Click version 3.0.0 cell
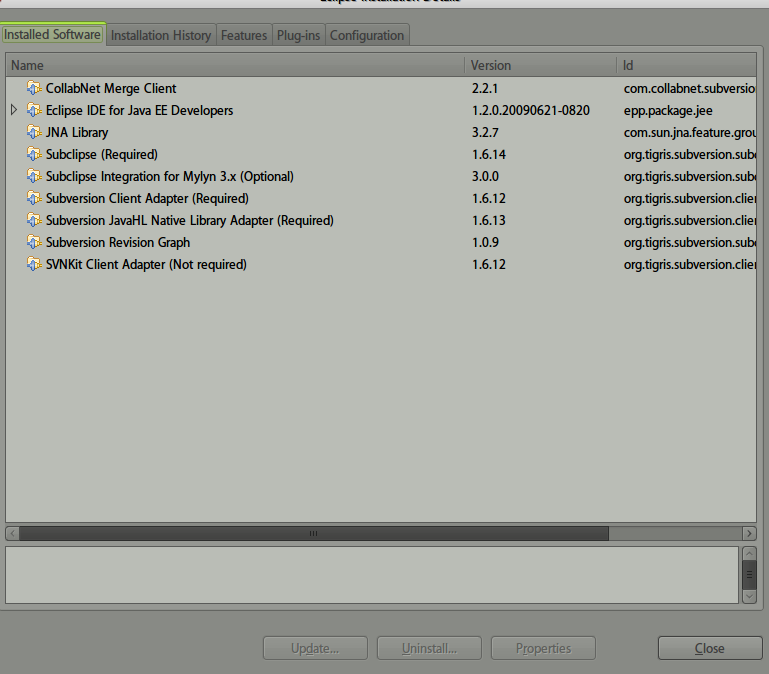The height and width of the screenshot is (674, 769). (x=485, y=176)
